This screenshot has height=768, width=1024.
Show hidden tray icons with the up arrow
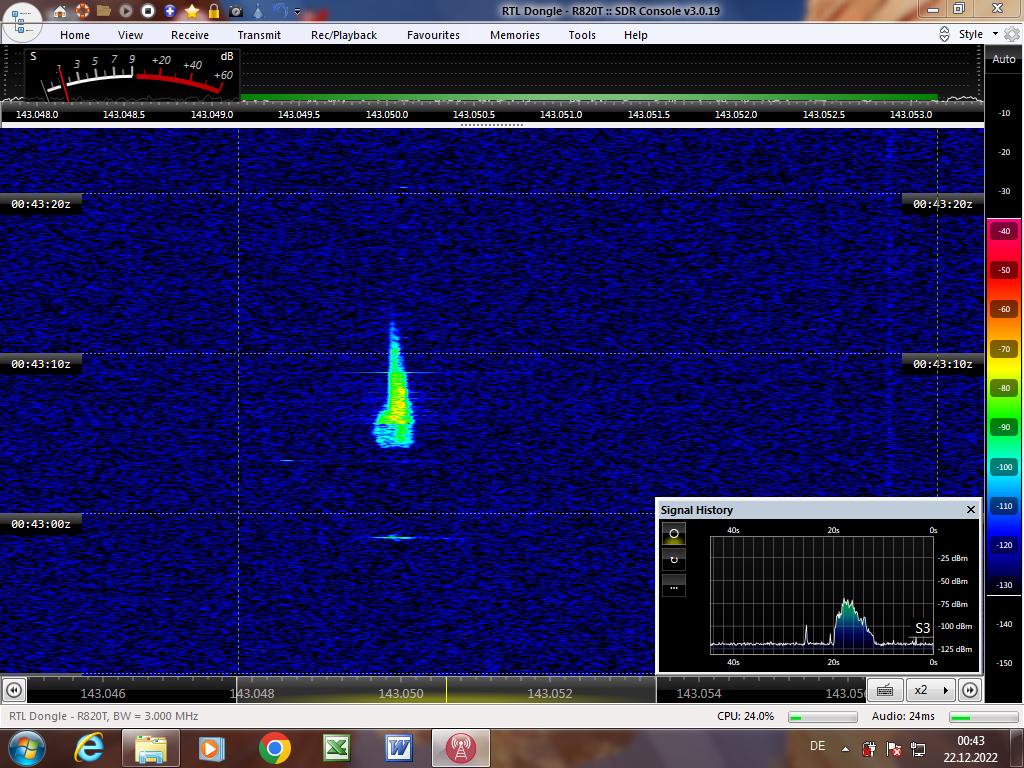845,749
